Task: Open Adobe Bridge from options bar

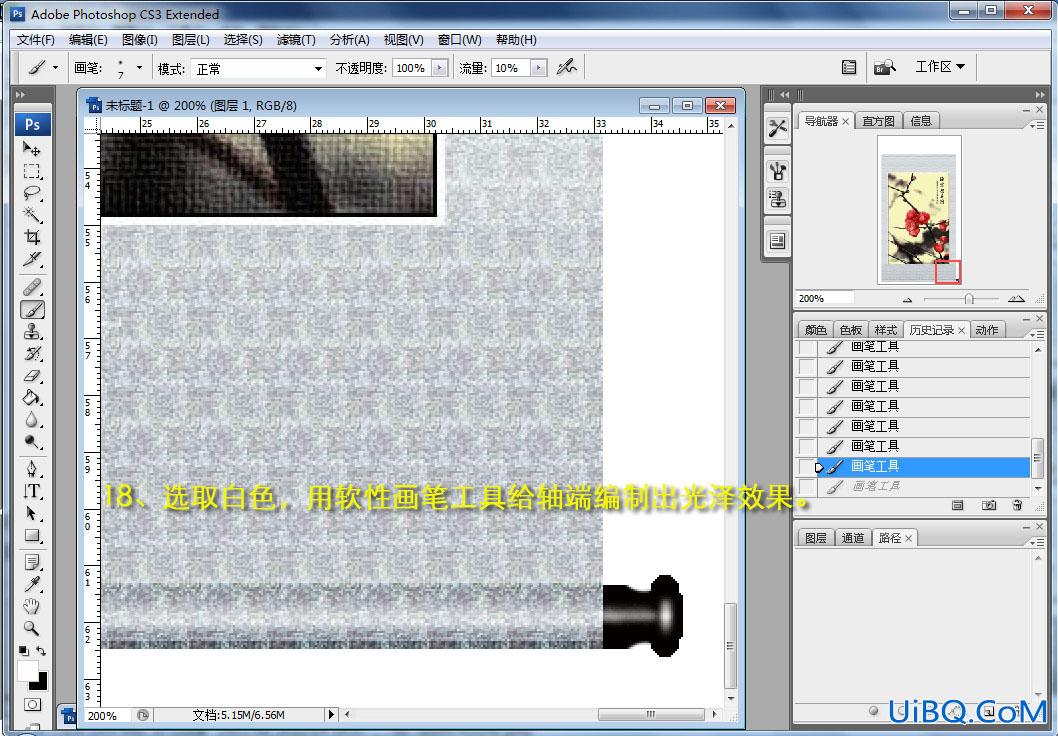Action: click(x=884, y=67)
